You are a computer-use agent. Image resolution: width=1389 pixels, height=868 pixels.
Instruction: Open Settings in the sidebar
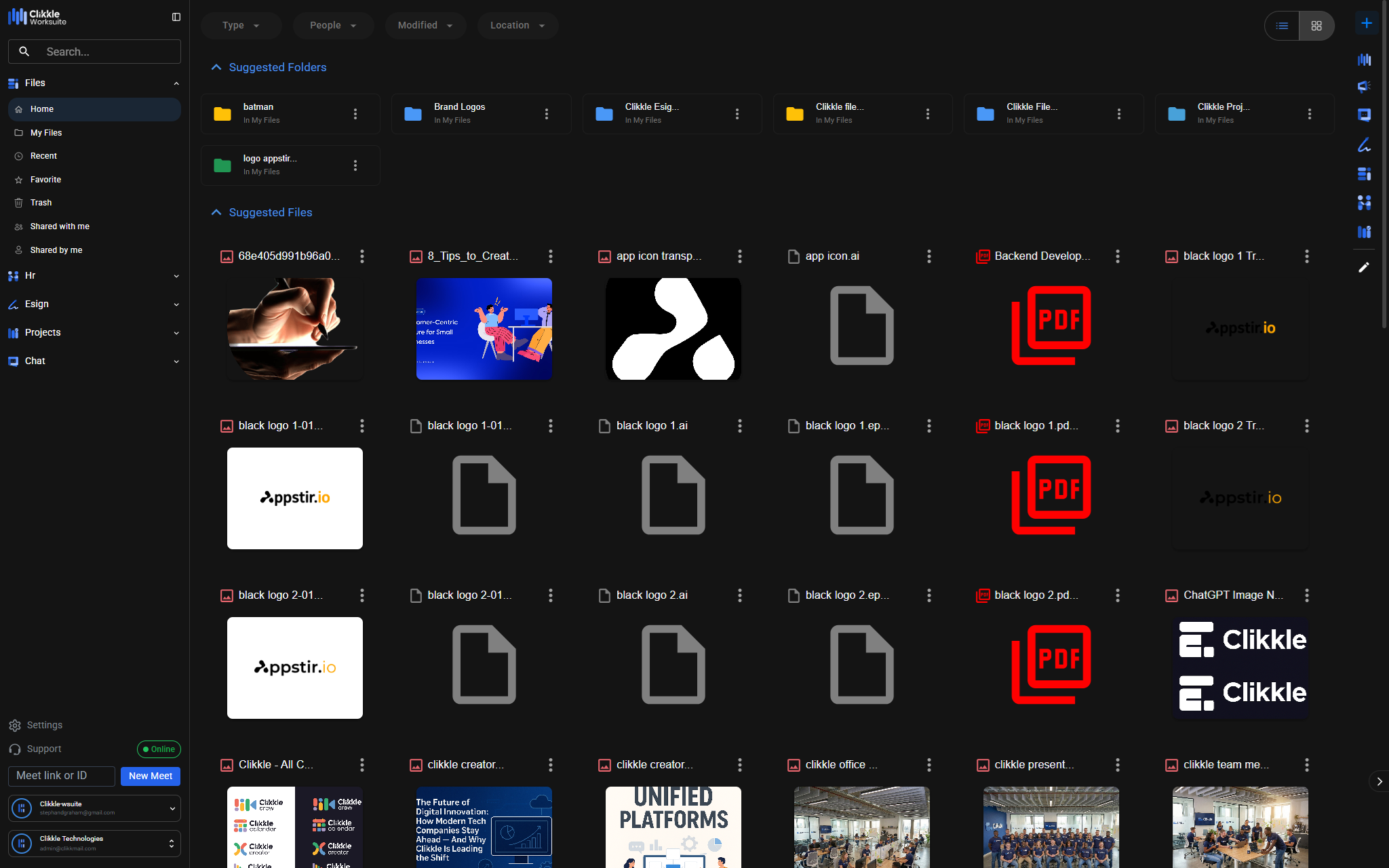tap(44, 725)
